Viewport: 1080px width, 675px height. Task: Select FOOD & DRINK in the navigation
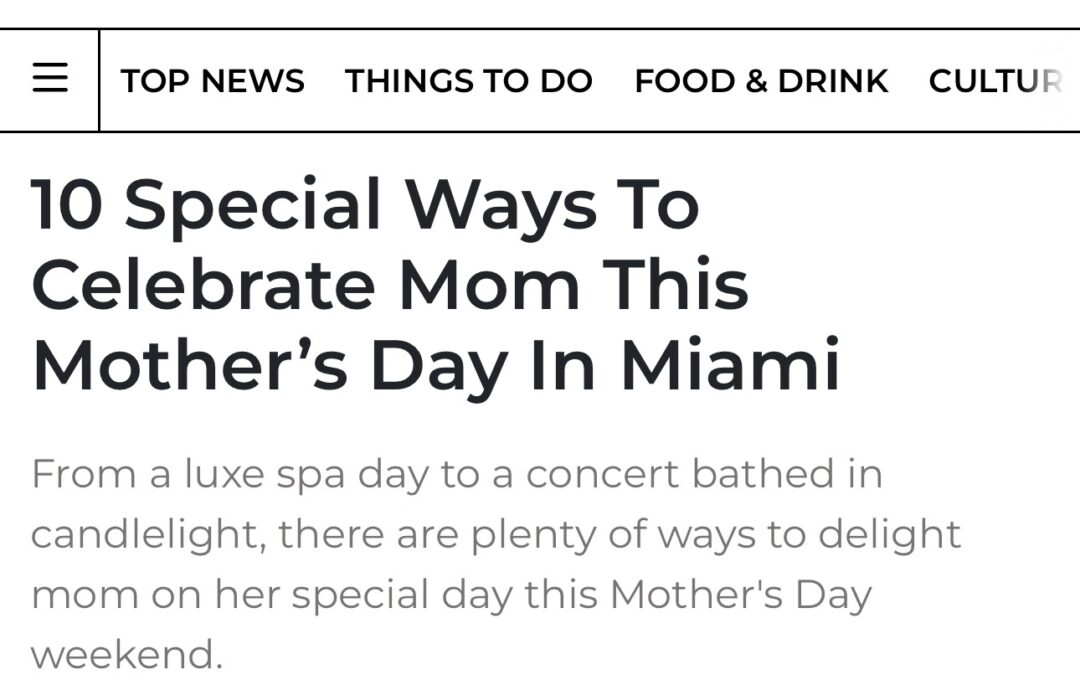(761, 81)
